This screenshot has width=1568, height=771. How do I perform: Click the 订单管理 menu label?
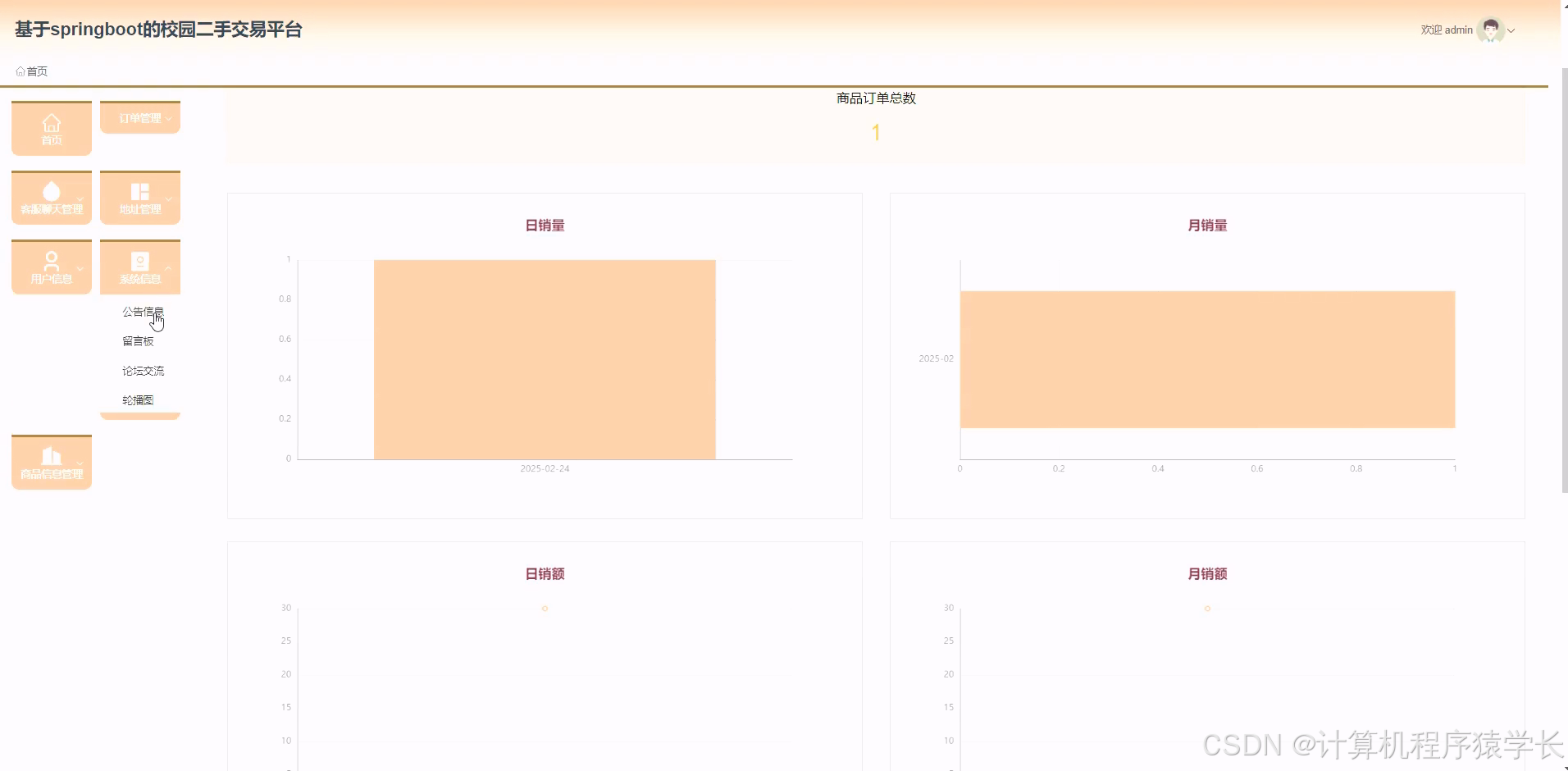tap(139, 118)
